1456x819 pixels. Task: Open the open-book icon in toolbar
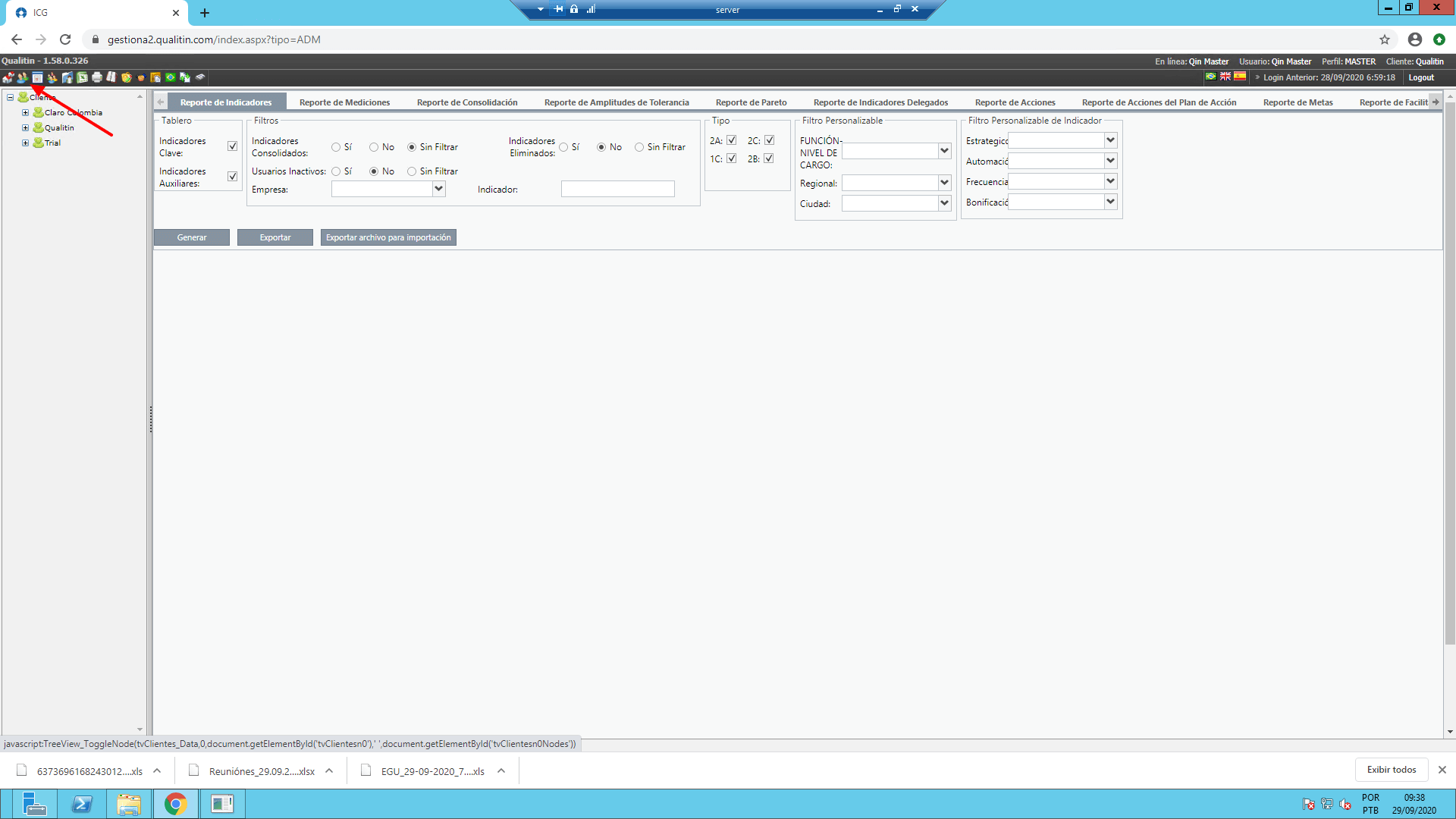[x=111, y=77]
